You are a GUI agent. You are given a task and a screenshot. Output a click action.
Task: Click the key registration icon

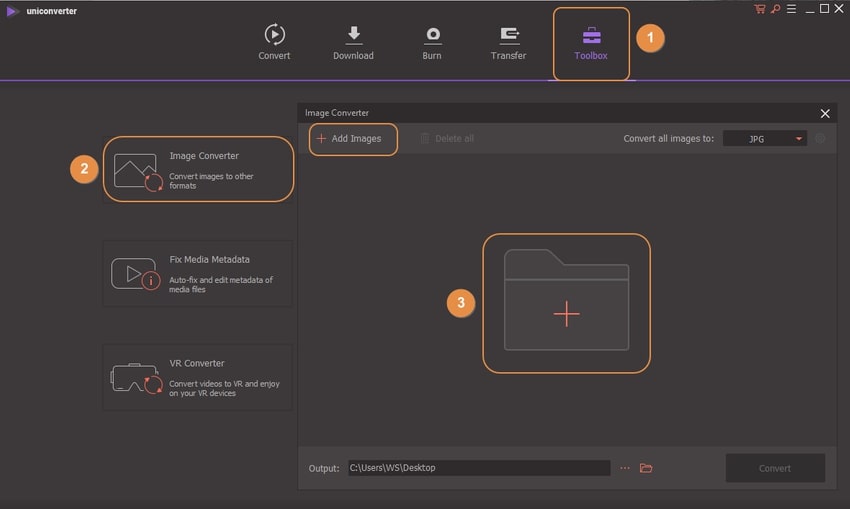[775, 9]
